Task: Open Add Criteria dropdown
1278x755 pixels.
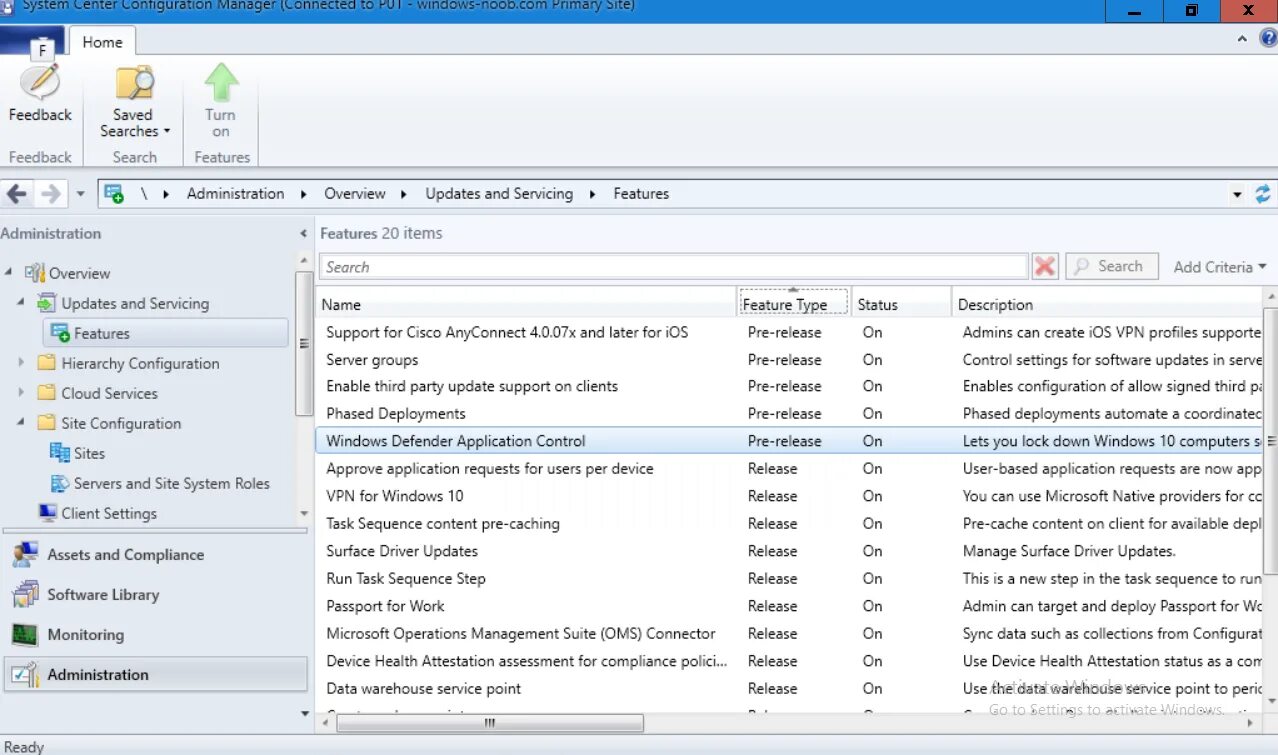Action: point(1220,267)
